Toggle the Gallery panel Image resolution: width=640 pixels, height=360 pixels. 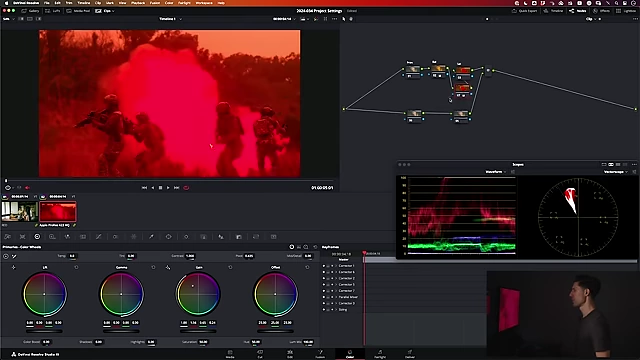[30, 11]
